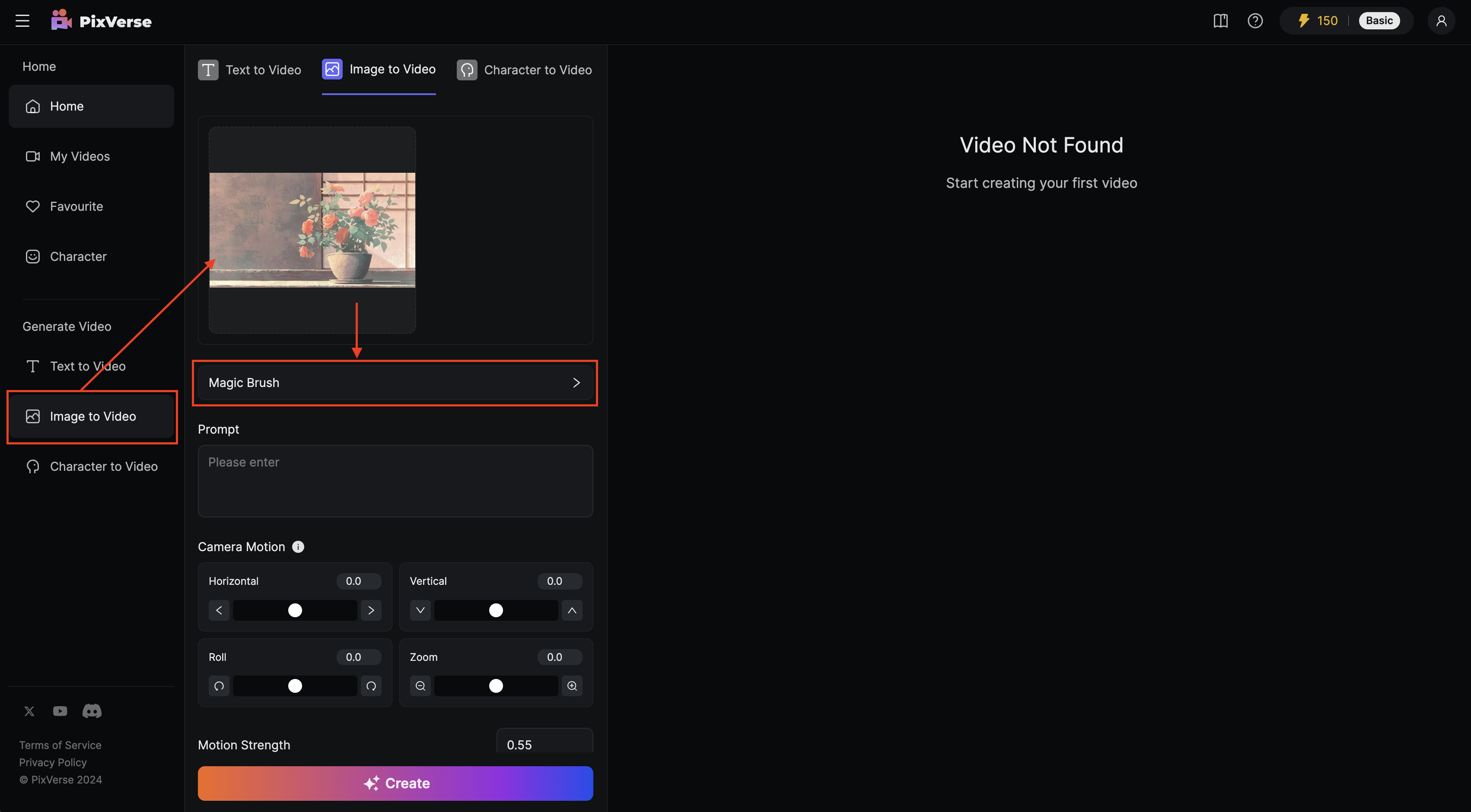
Task: Select the Character to Video tab
Action: (x=524, y=70)
